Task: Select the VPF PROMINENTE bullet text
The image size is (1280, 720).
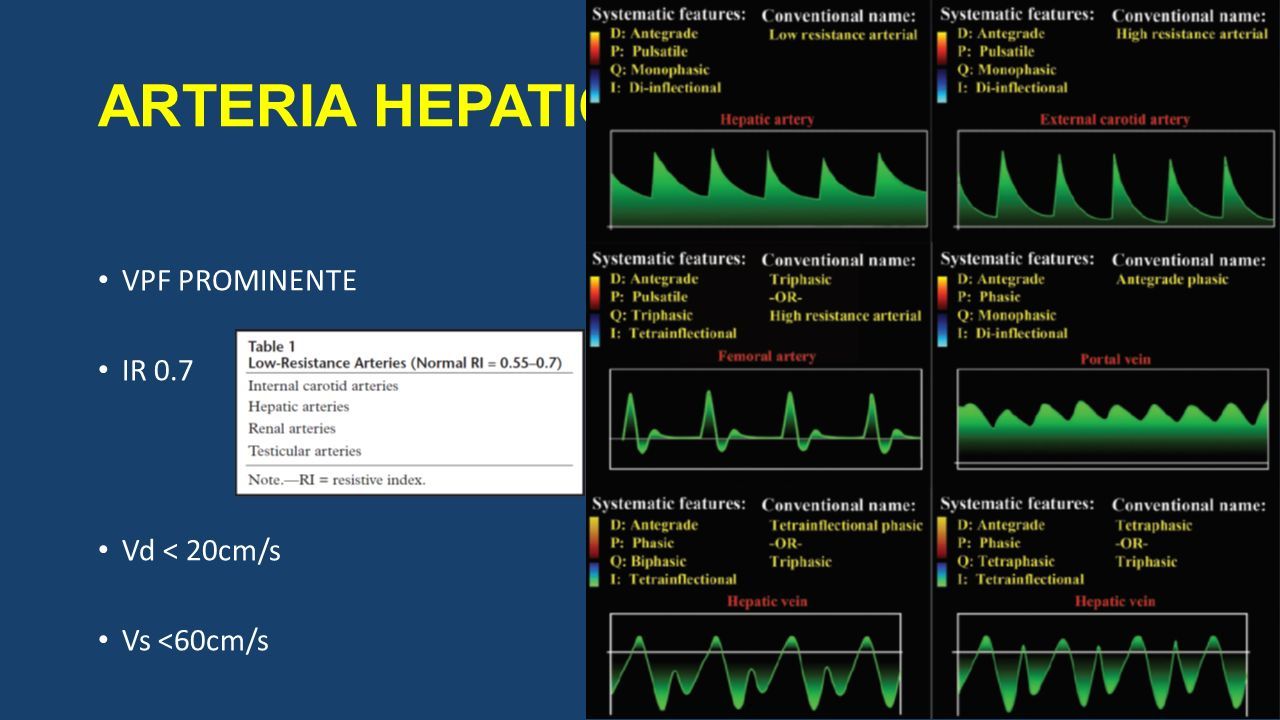Action: pyautogui.click(x=238, y=280)
